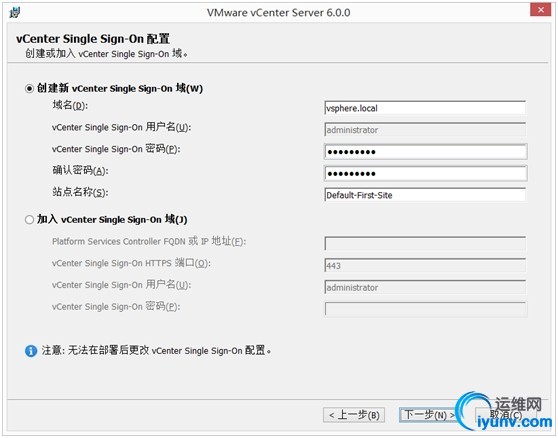Click the greyed administrator username field under create domain

[425, 130]
